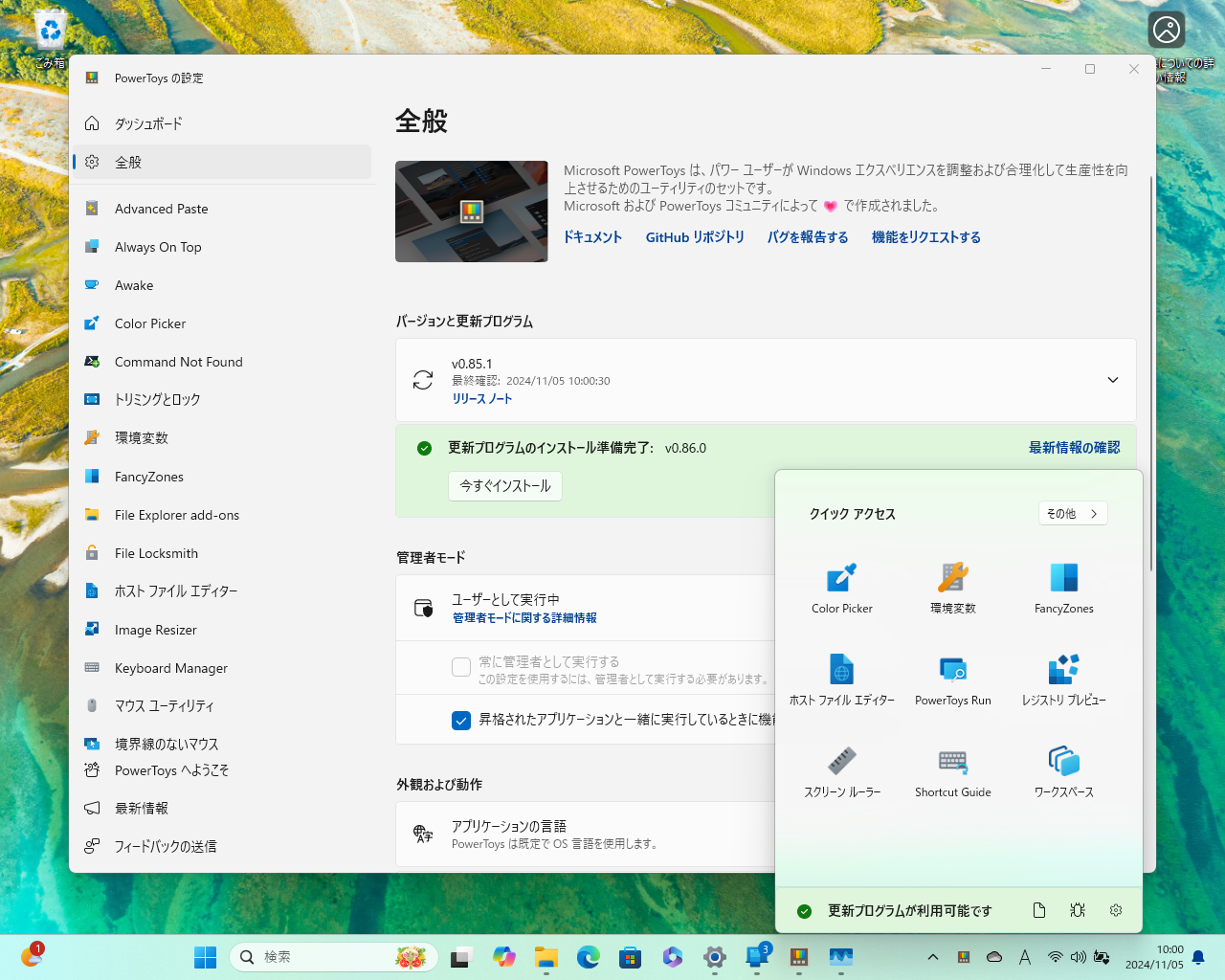Click the spotlight photo info desktop icon
The height and width of the screenshot is (980, 1225).
[1168, 48]
